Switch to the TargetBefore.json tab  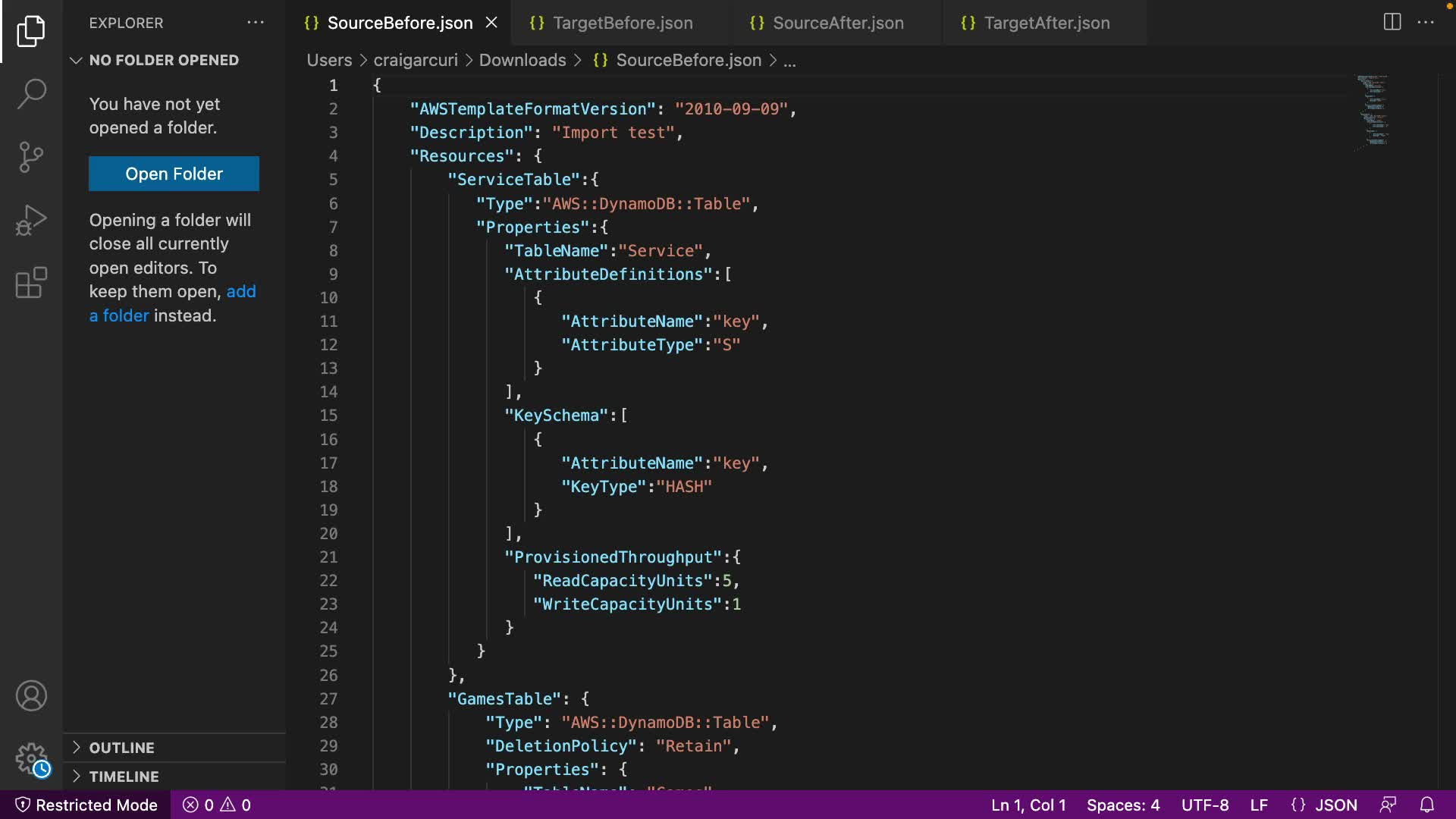point(622,23)
